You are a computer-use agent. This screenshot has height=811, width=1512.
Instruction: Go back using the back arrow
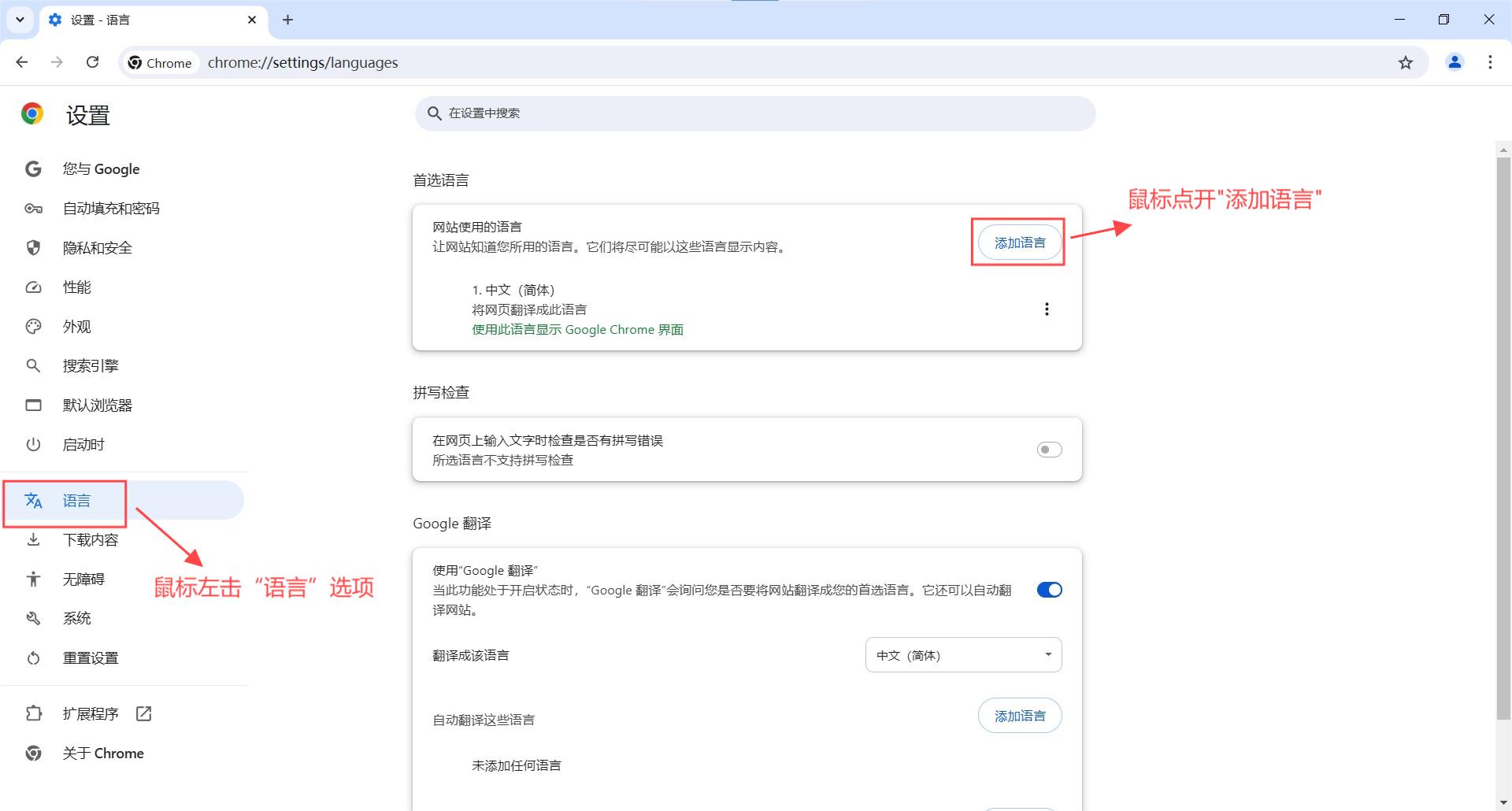tap(22, 62)
